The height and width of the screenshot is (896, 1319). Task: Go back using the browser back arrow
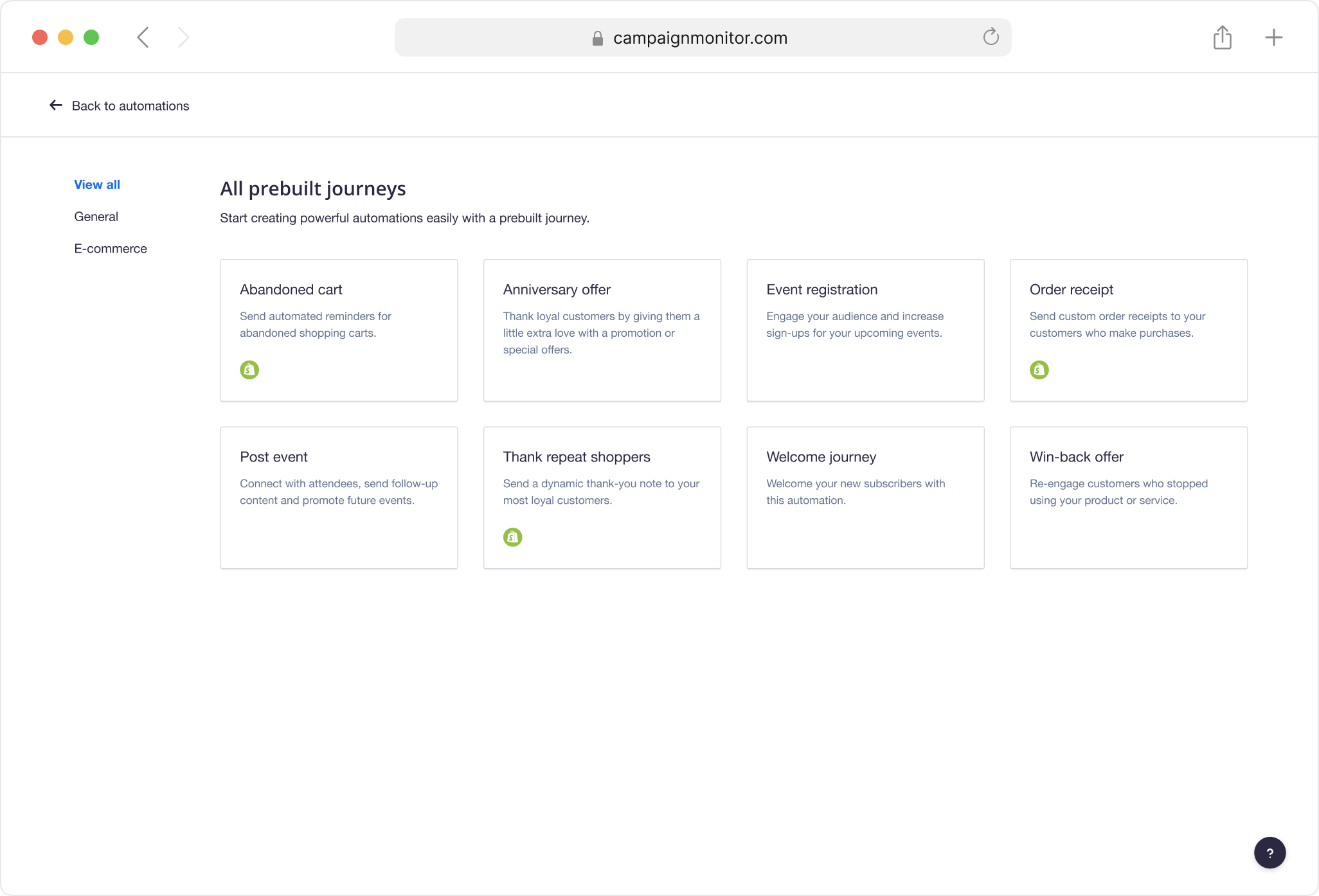coord(143,37)
